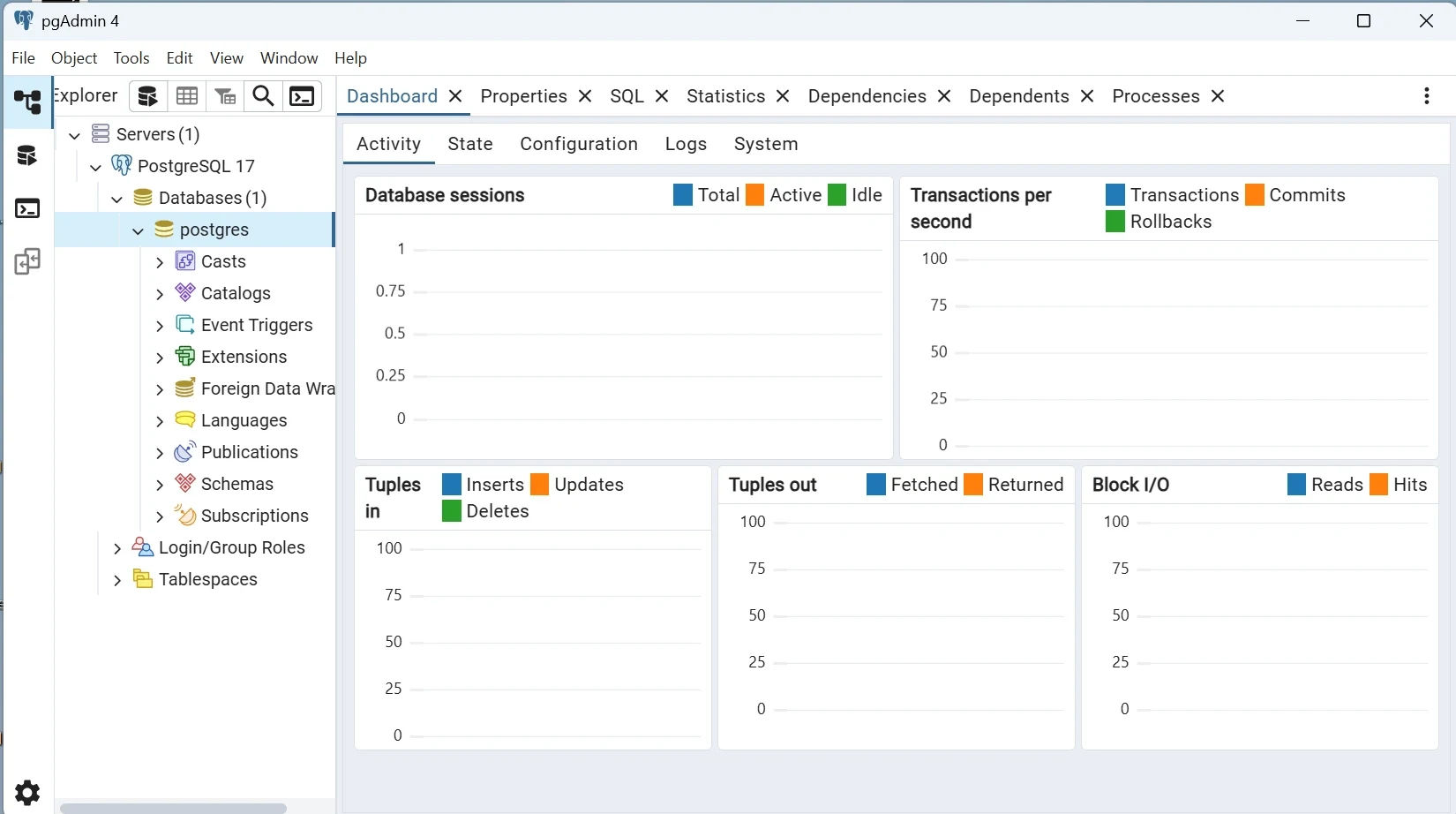Open the Logs dashboard sub-tab
This screenshot has height=814, width=1456.
686,144
